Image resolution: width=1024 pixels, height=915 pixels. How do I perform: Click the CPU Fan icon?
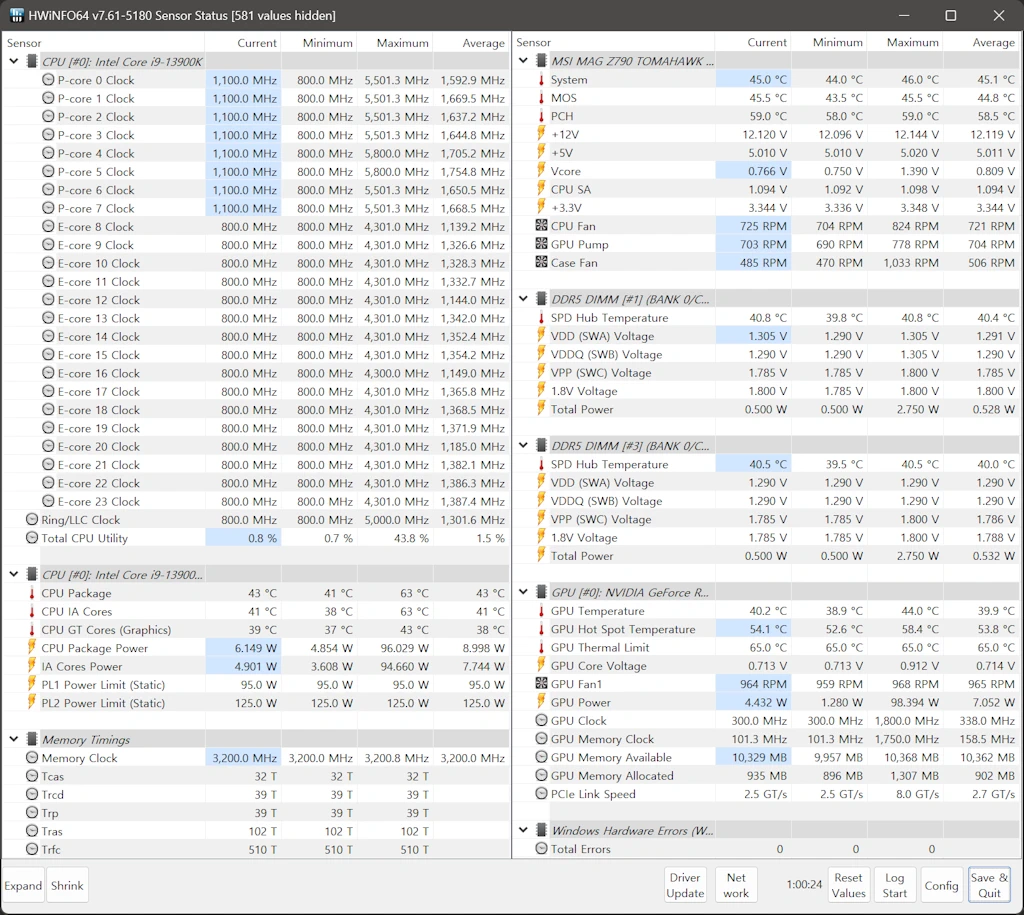[541, 226]
